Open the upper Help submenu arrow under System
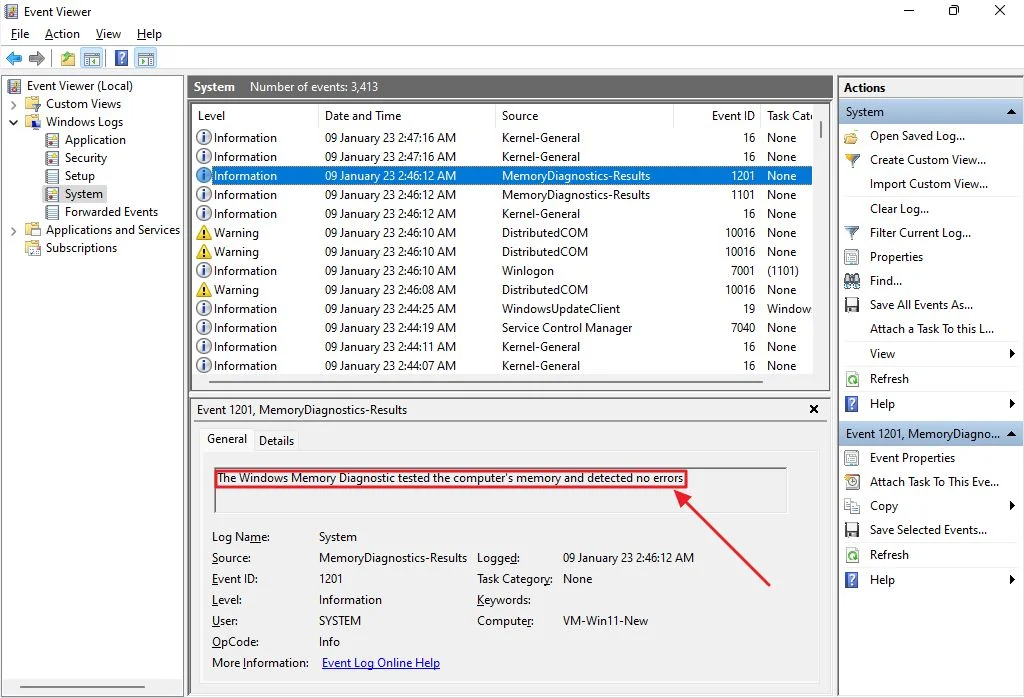This screenshot has width=1024, height=698. [1012, 404]
